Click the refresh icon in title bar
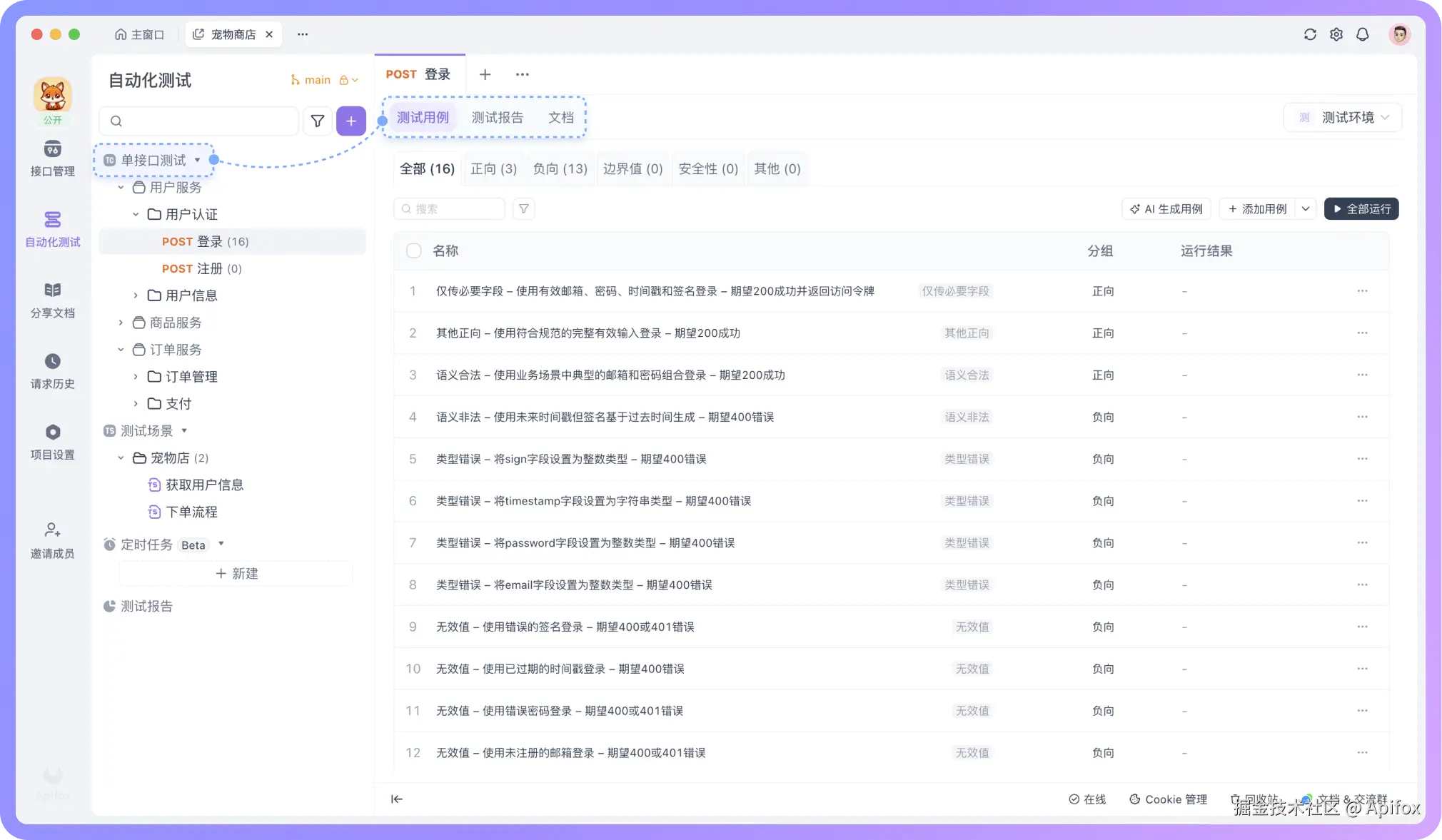Screen dimensions: 1442x840 pyautogui.click(x=1309, y=34)
